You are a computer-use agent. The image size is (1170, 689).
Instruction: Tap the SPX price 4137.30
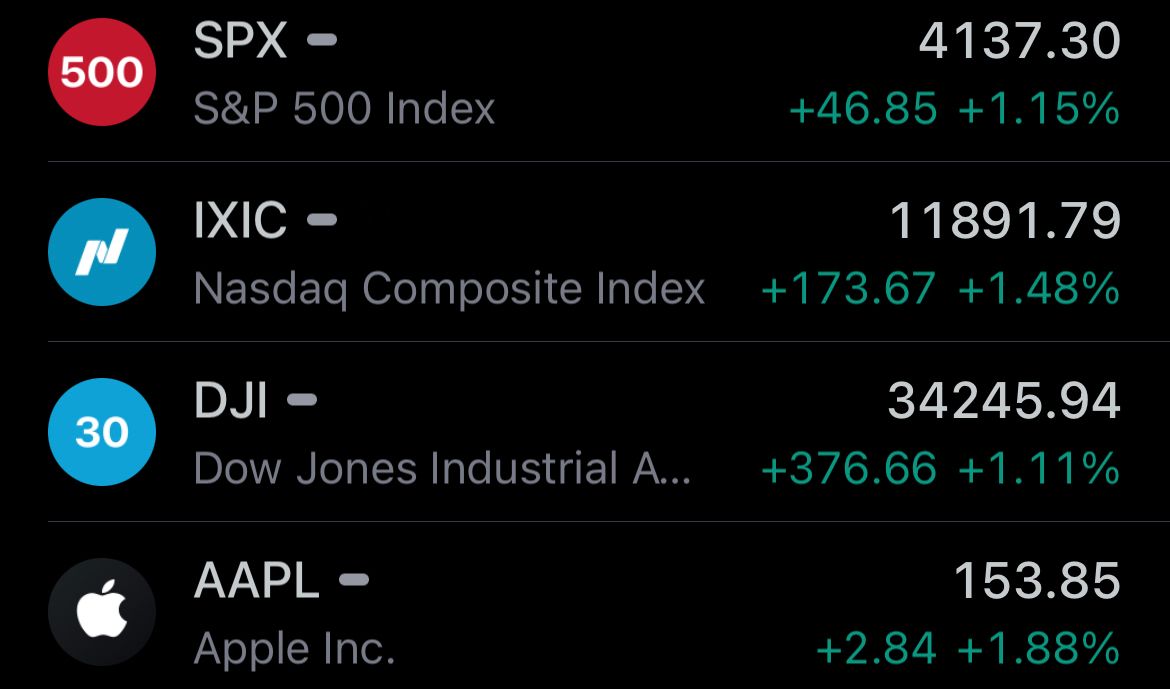1019,40
